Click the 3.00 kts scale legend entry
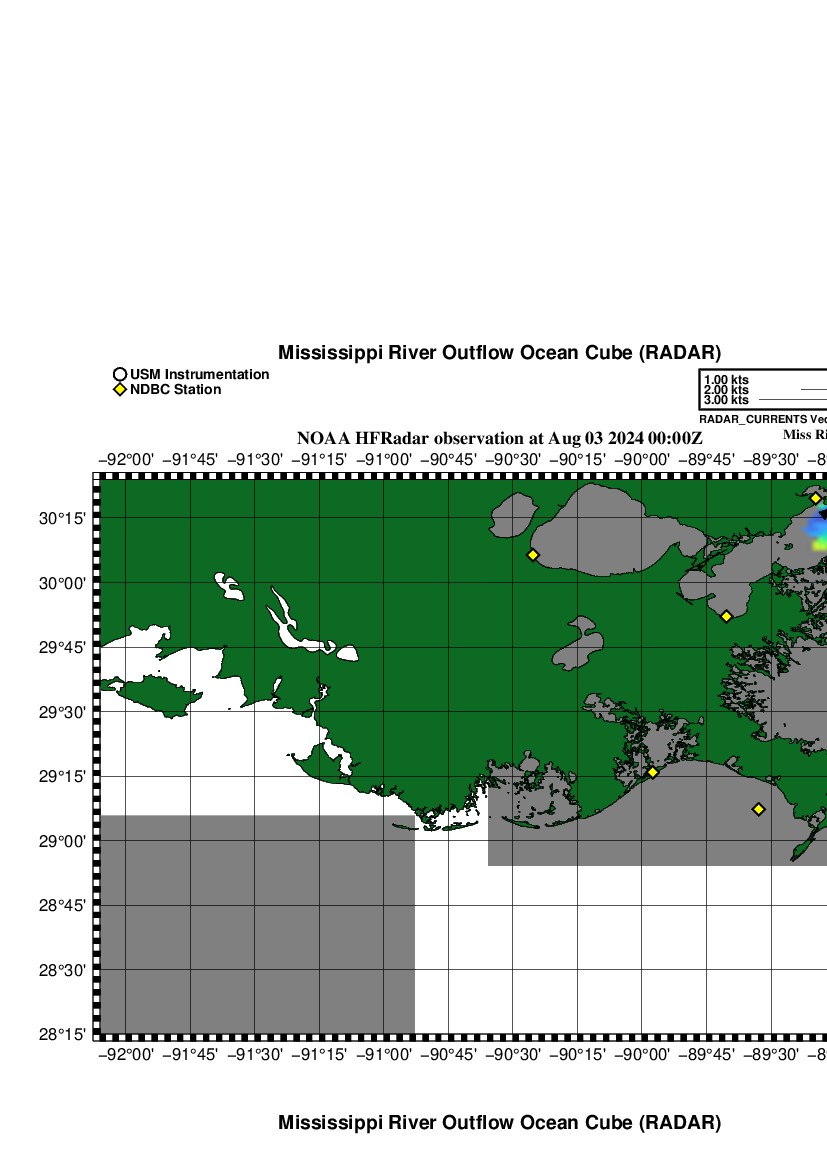The width and height of the screenshot is (827, 1170). [x=726, y=400]
